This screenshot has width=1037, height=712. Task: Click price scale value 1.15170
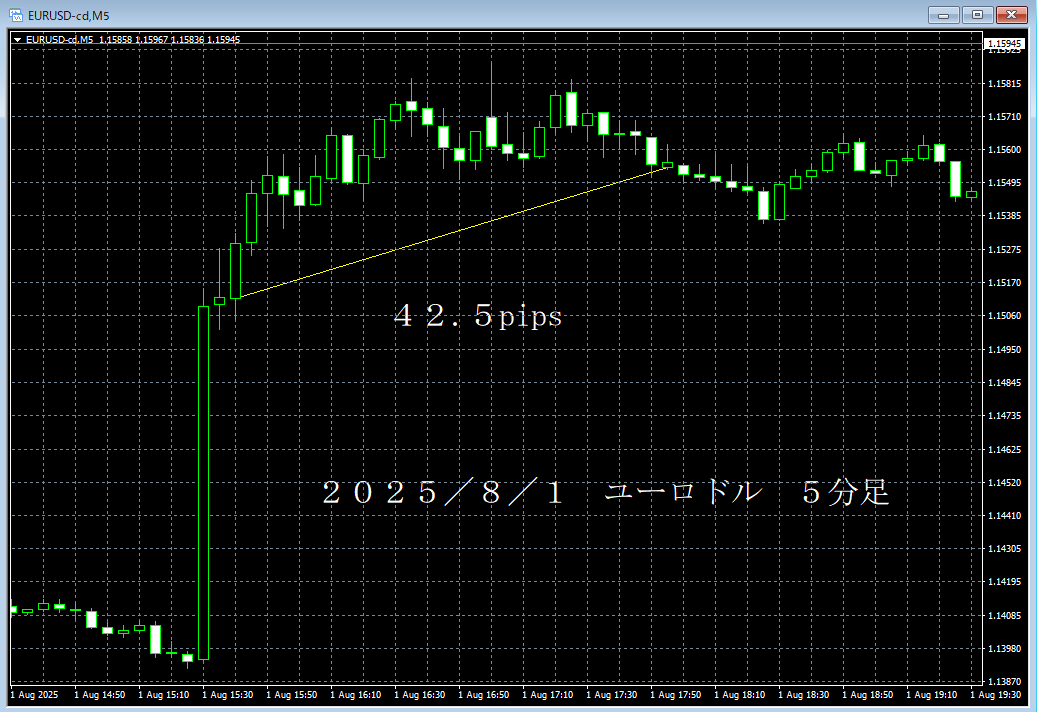pyautogui.click(x=1004, y=283)
